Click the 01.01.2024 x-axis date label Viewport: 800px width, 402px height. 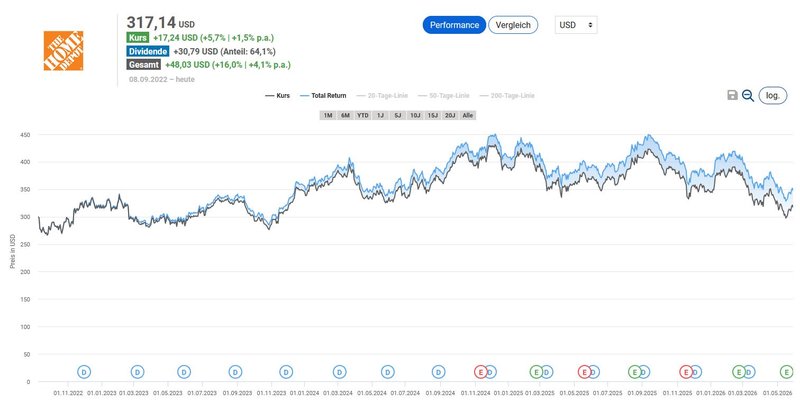[x=305, y=393]
